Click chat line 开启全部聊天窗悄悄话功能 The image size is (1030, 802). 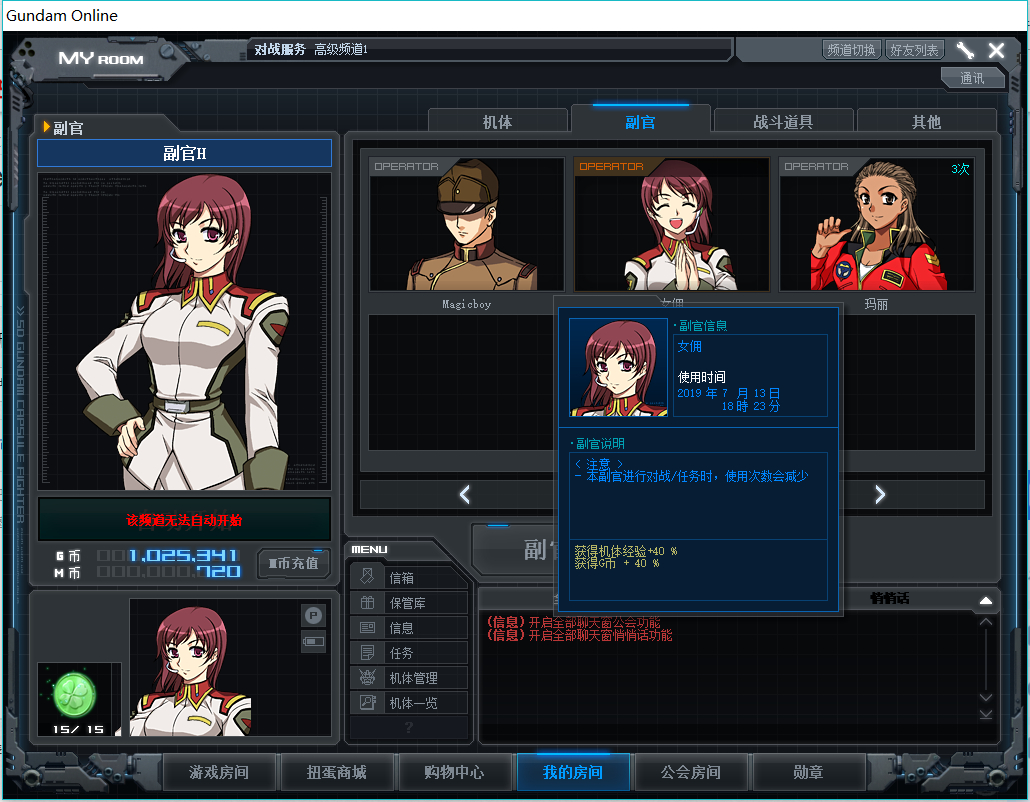[579, 635]
